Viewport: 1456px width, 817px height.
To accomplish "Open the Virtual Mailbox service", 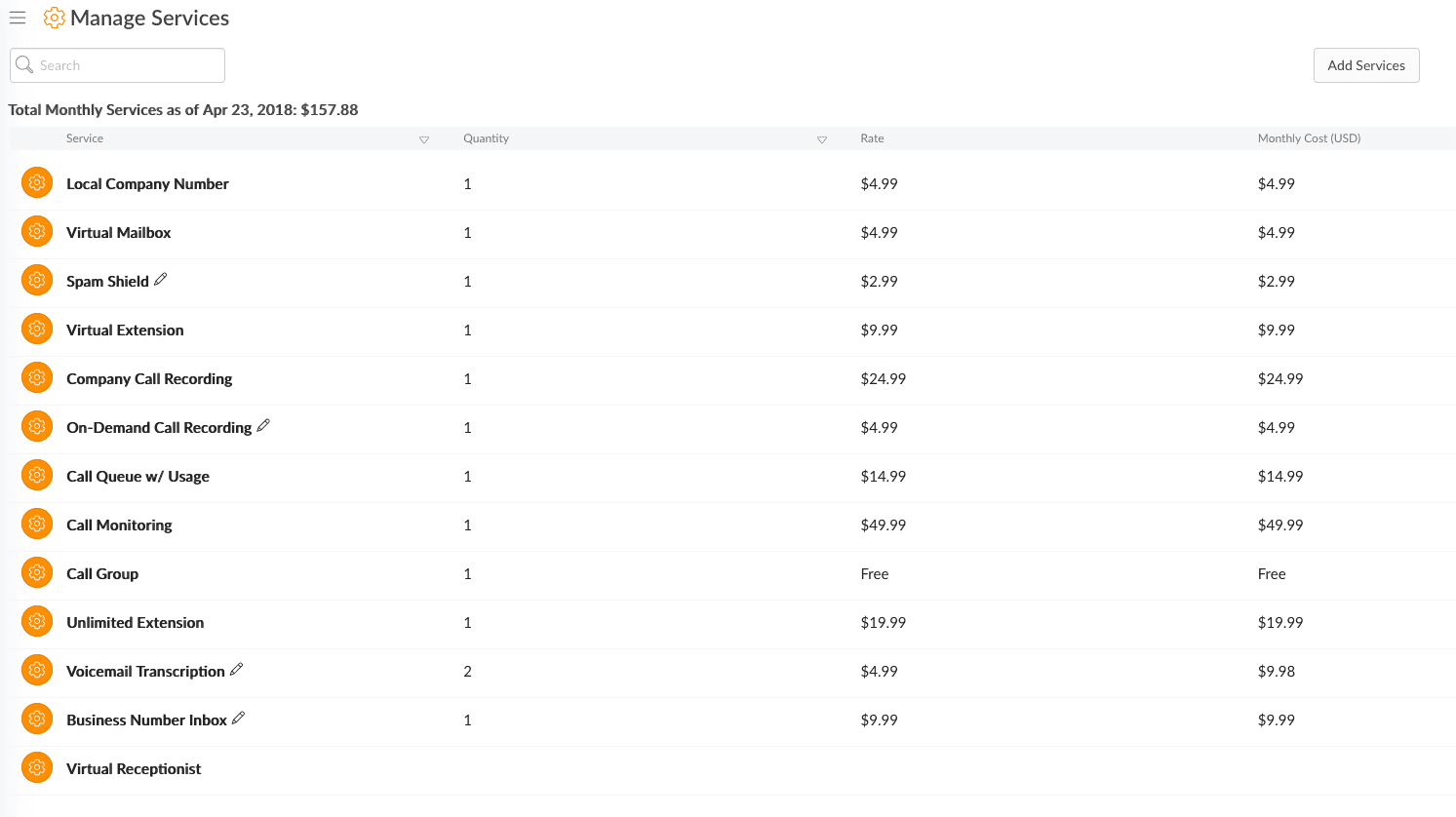I will coord(118,233).
